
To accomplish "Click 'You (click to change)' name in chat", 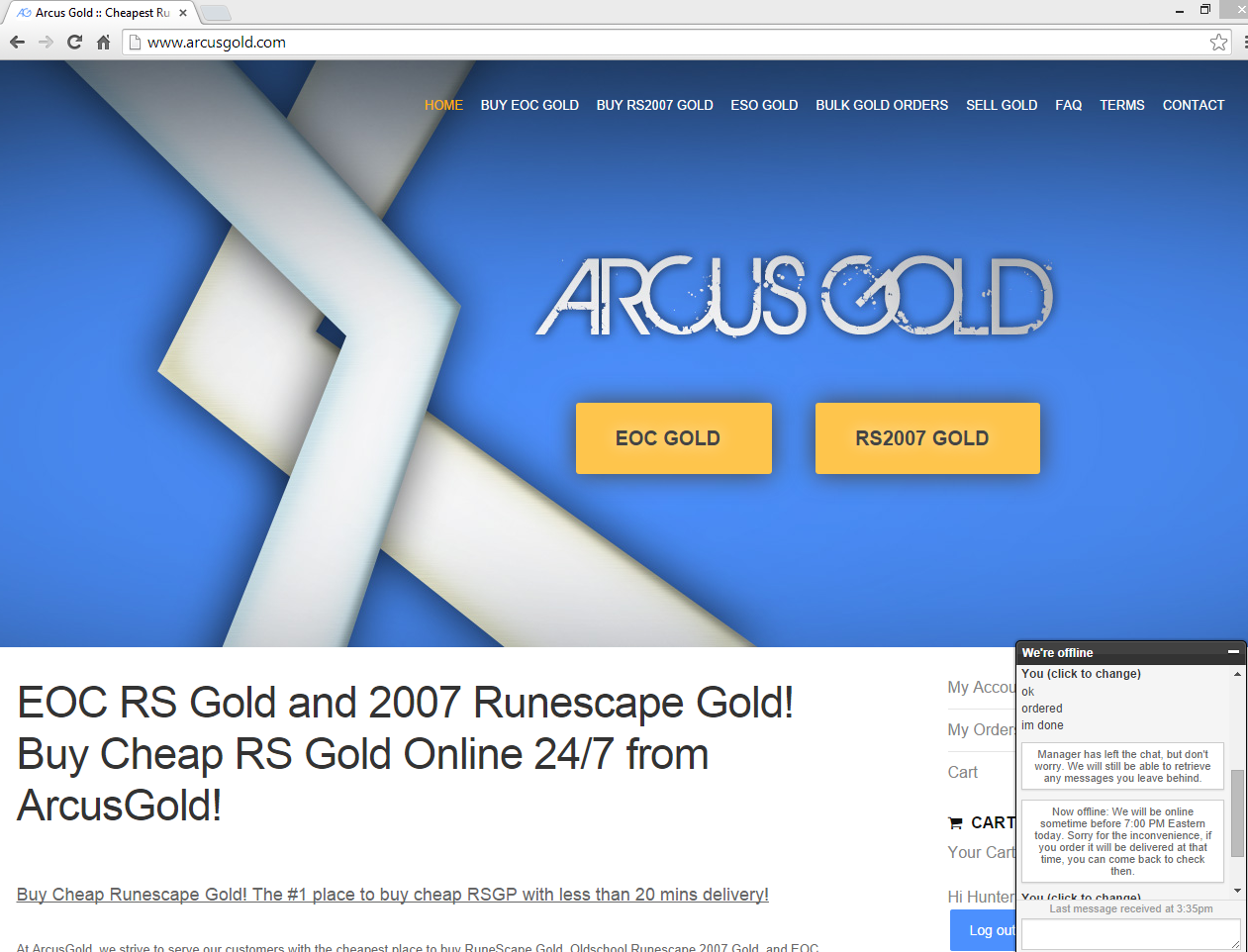I will coord(1081,674).
